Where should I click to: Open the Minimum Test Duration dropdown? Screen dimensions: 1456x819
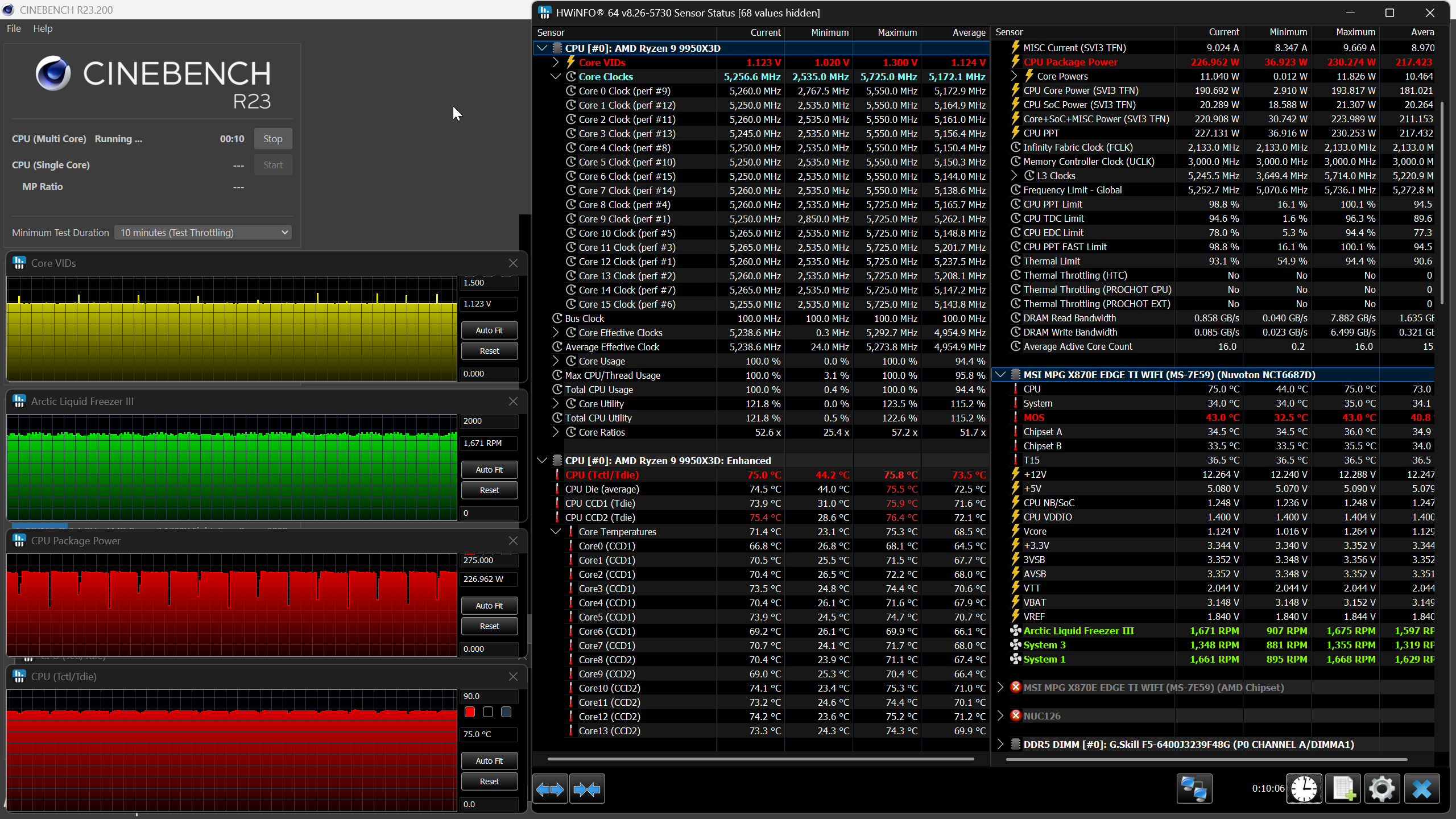click(203, 232)
